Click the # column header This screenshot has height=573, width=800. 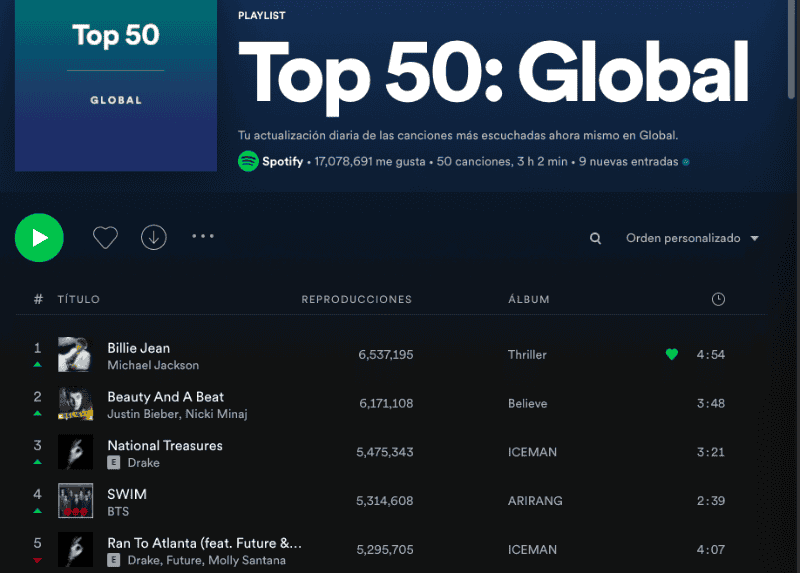pyautogui.click(x=38, y=300)
